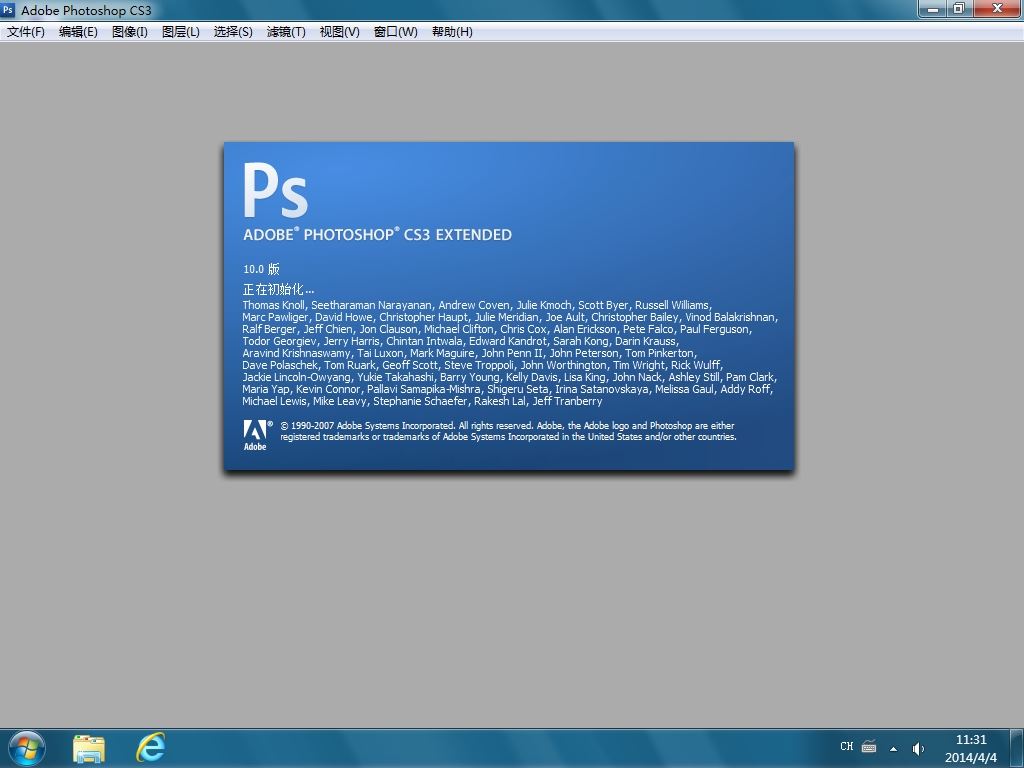This screenshot has height=768, width=1024.
Task: Click the large Ps logo on the splash screen
Action: click(275, 190)
